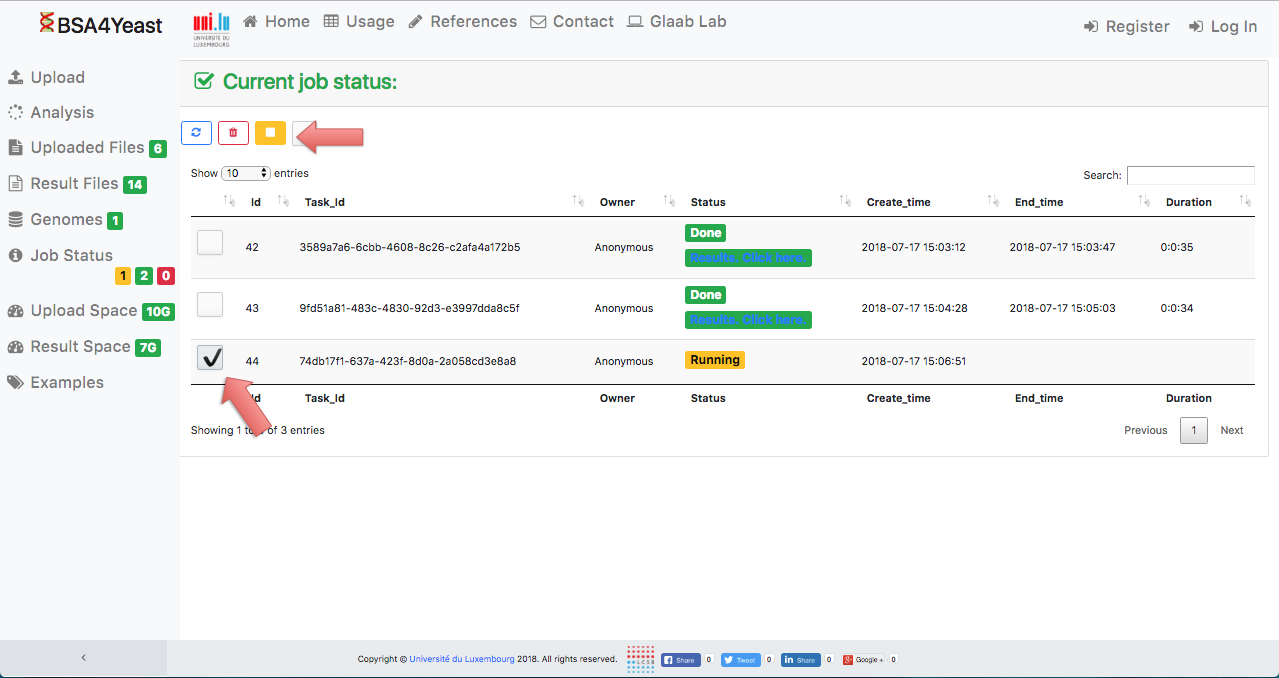
Task: Select the checkbox for job 43
Action: [210, 305]
